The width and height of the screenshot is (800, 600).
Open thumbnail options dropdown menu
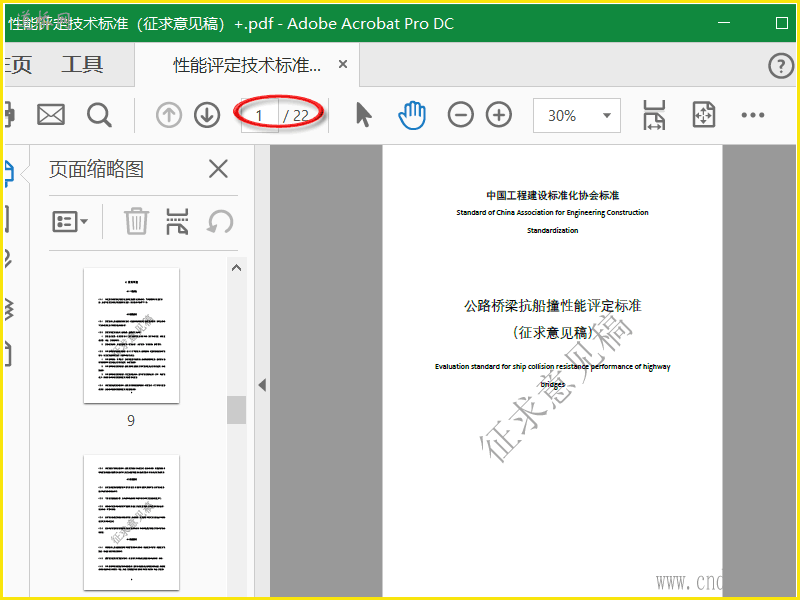70,222
